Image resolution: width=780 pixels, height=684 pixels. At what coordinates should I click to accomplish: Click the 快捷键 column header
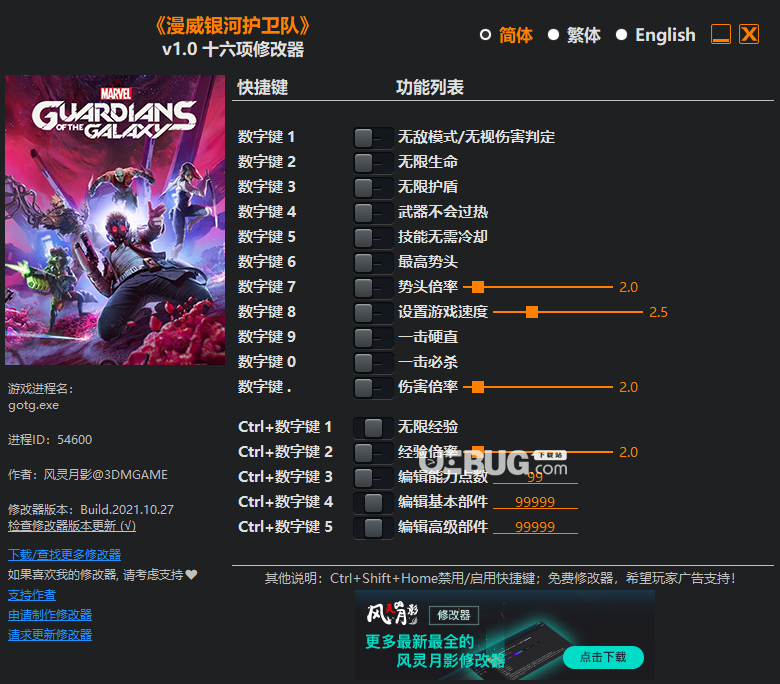point(263,87)
